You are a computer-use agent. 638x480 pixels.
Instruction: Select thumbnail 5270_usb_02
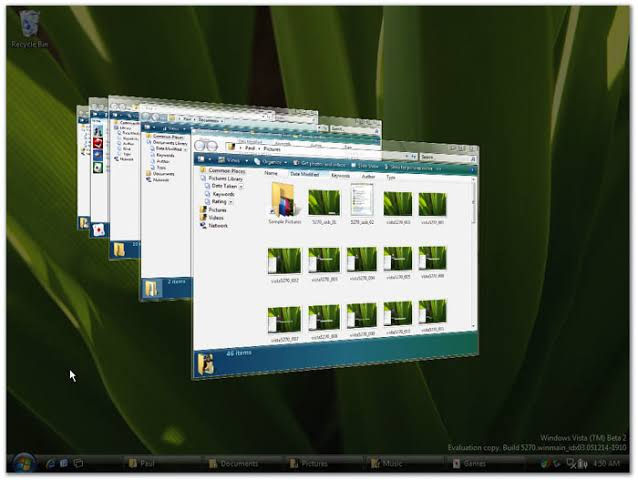pos(362,205)
